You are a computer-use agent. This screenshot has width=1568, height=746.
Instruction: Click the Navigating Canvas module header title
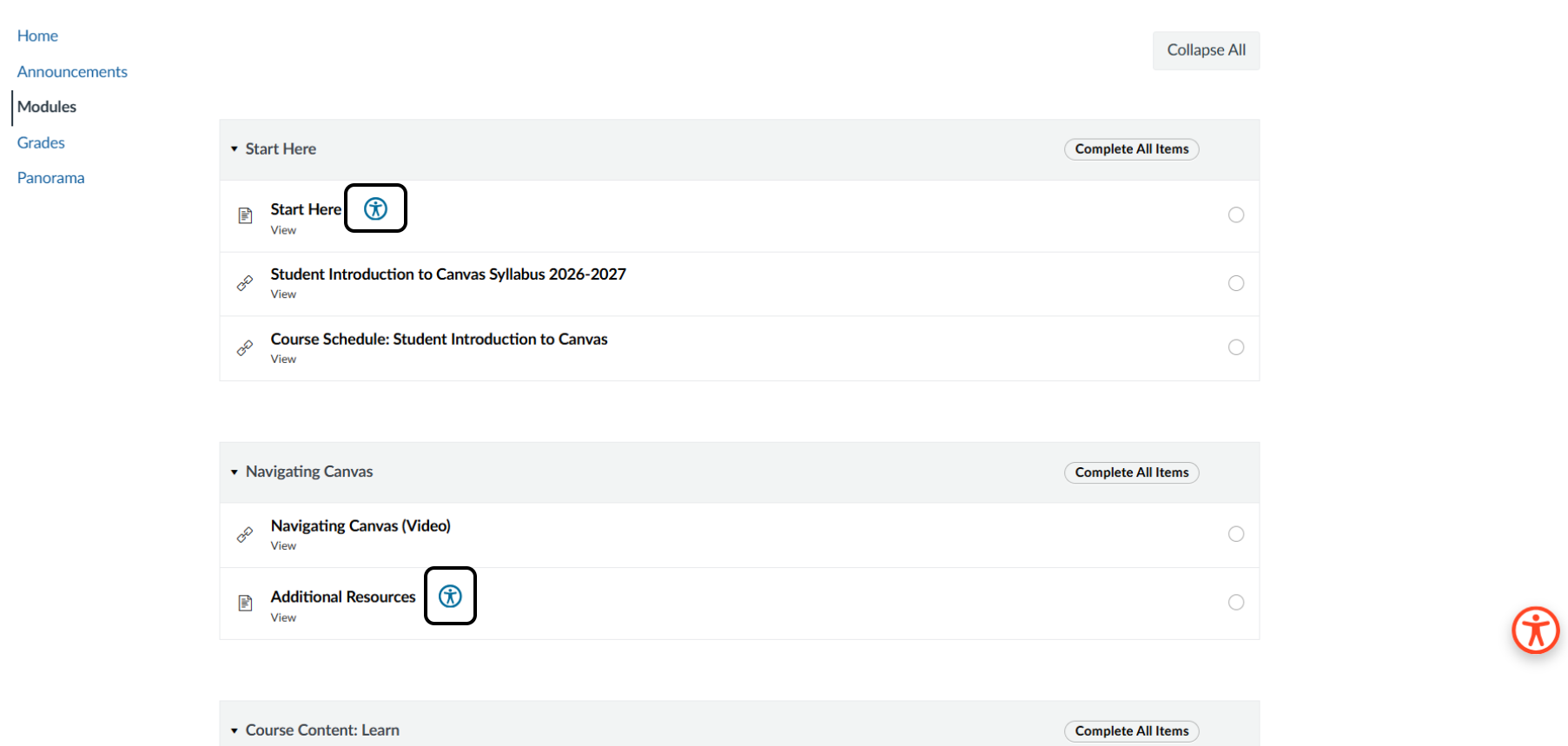click(x=309, y=472)
